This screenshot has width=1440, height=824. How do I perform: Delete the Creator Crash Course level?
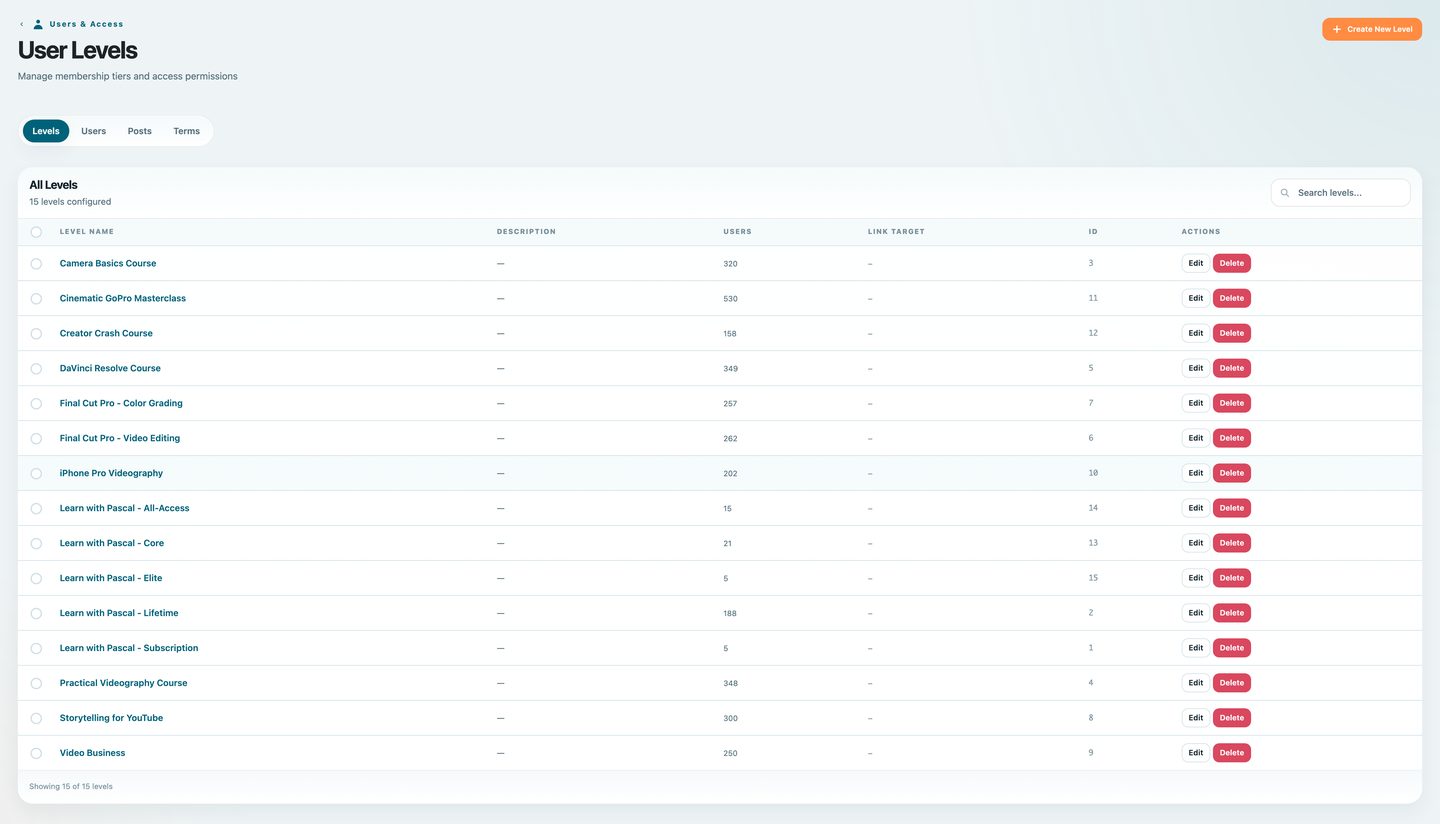click(x=1232, y=333)
